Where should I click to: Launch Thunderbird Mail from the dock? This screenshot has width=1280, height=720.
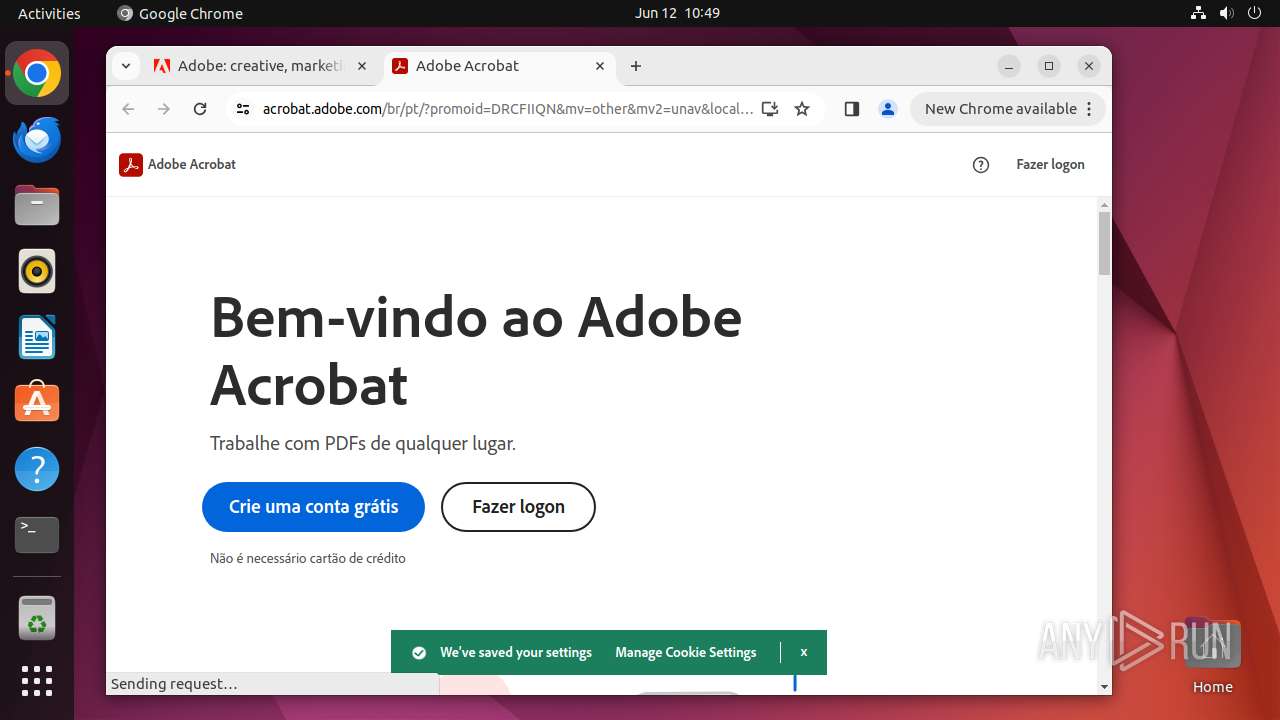tap(37, 140)
